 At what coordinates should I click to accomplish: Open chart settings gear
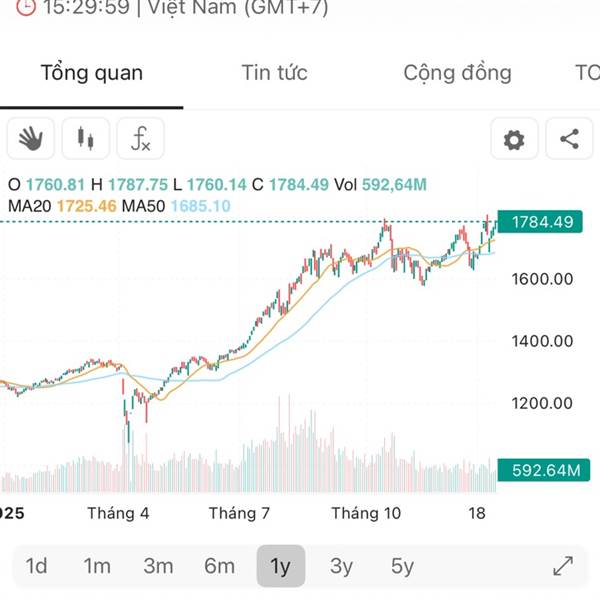point(514,140)
